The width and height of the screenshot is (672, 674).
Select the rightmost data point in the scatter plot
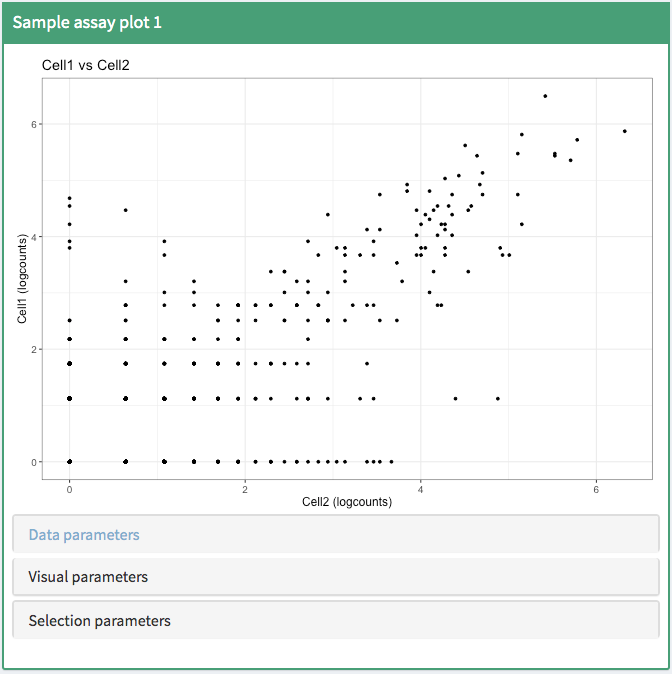click(625, 131)
